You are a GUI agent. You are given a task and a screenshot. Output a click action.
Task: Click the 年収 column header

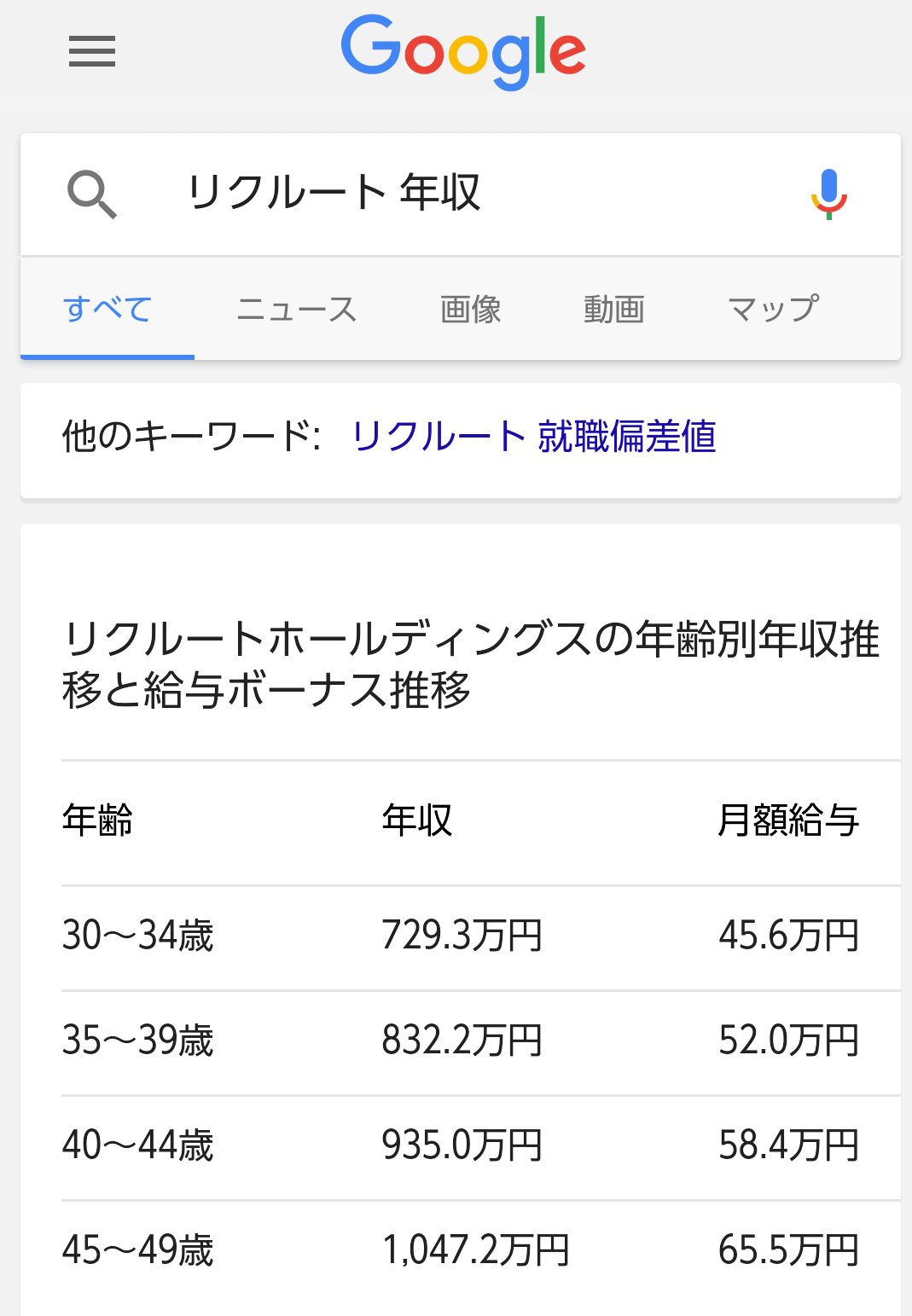pyautogui.click(x=417, y=820)
